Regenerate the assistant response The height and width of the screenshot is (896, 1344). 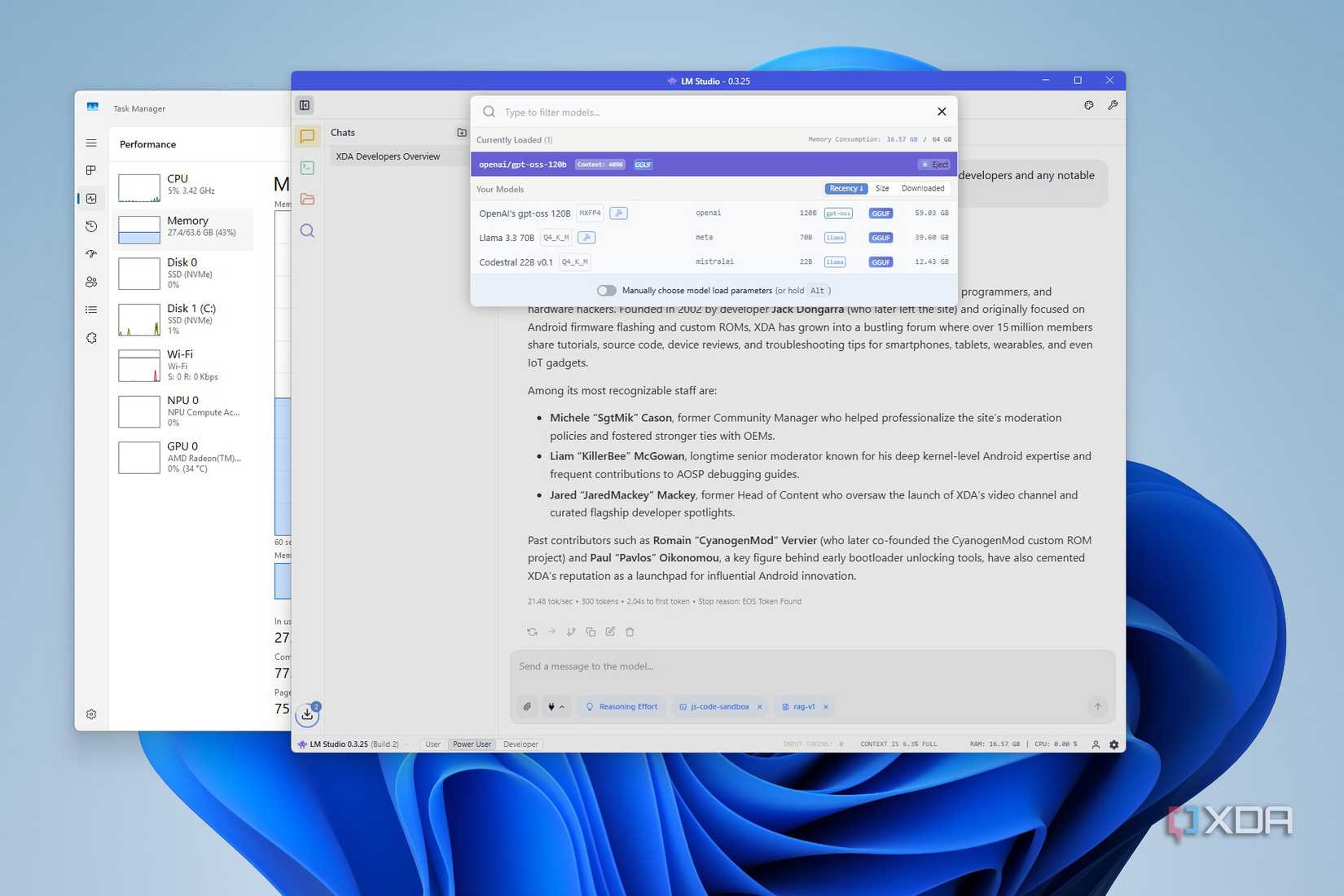532,631
